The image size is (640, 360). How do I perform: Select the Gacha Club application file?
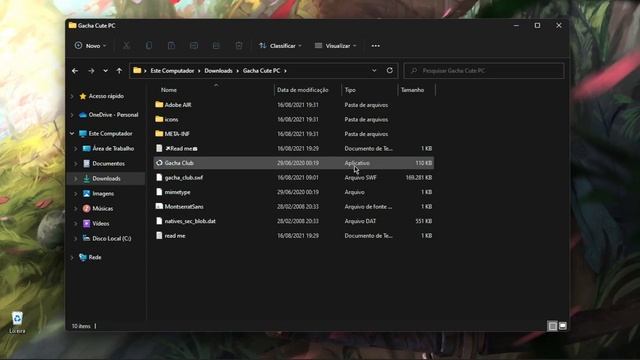[294, 163]
